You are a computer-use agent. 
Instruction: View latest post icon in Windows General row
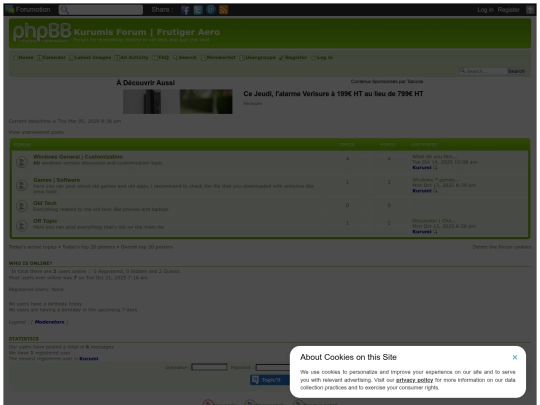tap(435, 168)
